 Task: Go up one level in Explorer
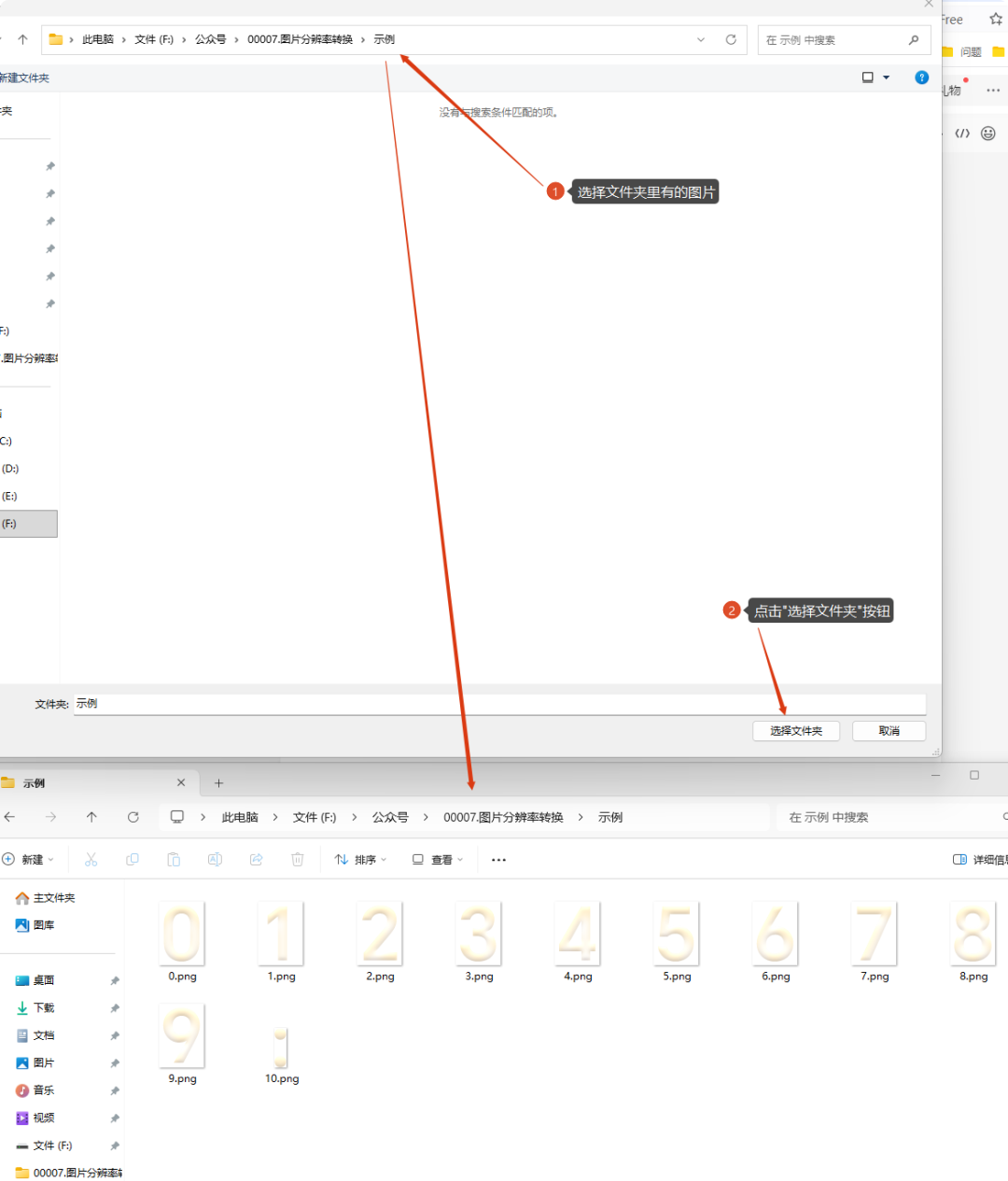click(91, 817)
